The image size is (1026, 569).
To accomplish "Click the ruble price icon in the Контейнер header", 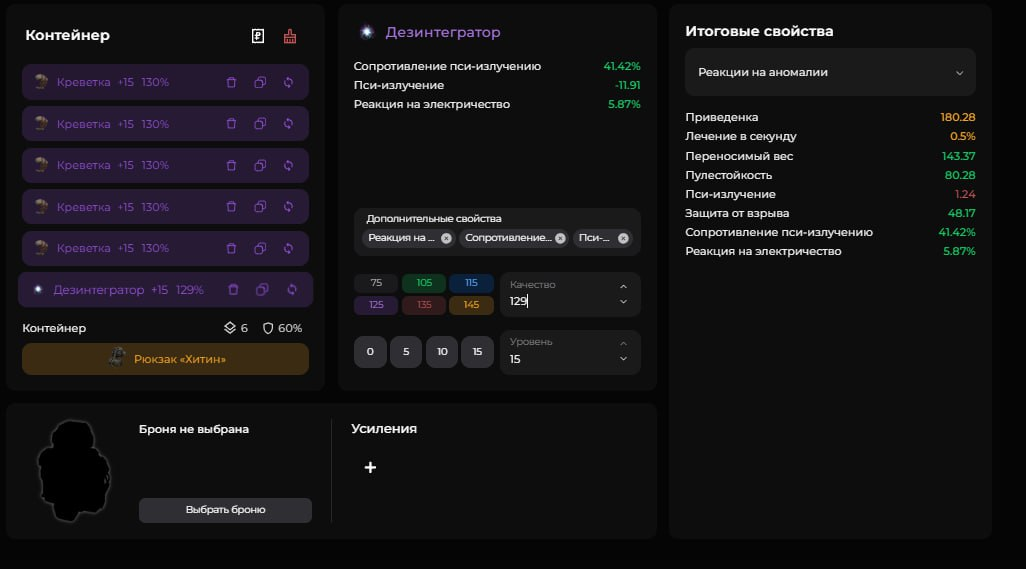I will coord(258,36).
